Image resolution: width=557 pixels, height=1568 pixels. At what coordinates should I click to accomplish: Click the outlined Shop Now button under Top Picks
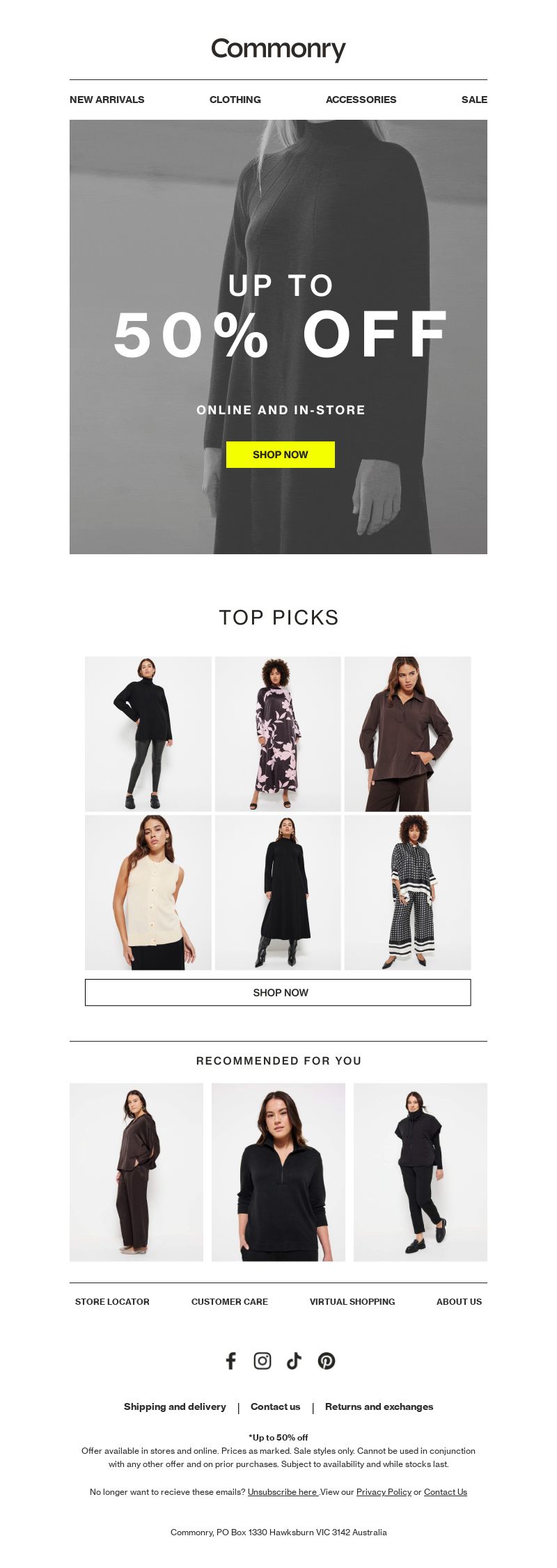click(278, 992)
